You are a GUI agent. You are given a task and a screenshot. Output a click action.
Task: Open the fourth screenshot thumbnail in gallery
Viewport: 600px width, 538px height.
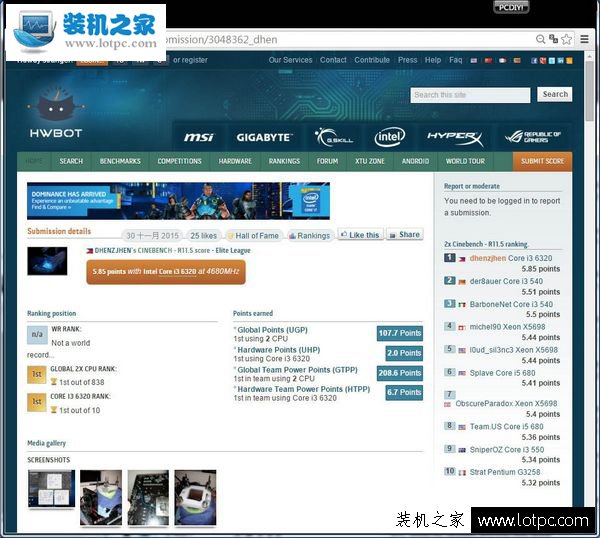click(195, 497)
